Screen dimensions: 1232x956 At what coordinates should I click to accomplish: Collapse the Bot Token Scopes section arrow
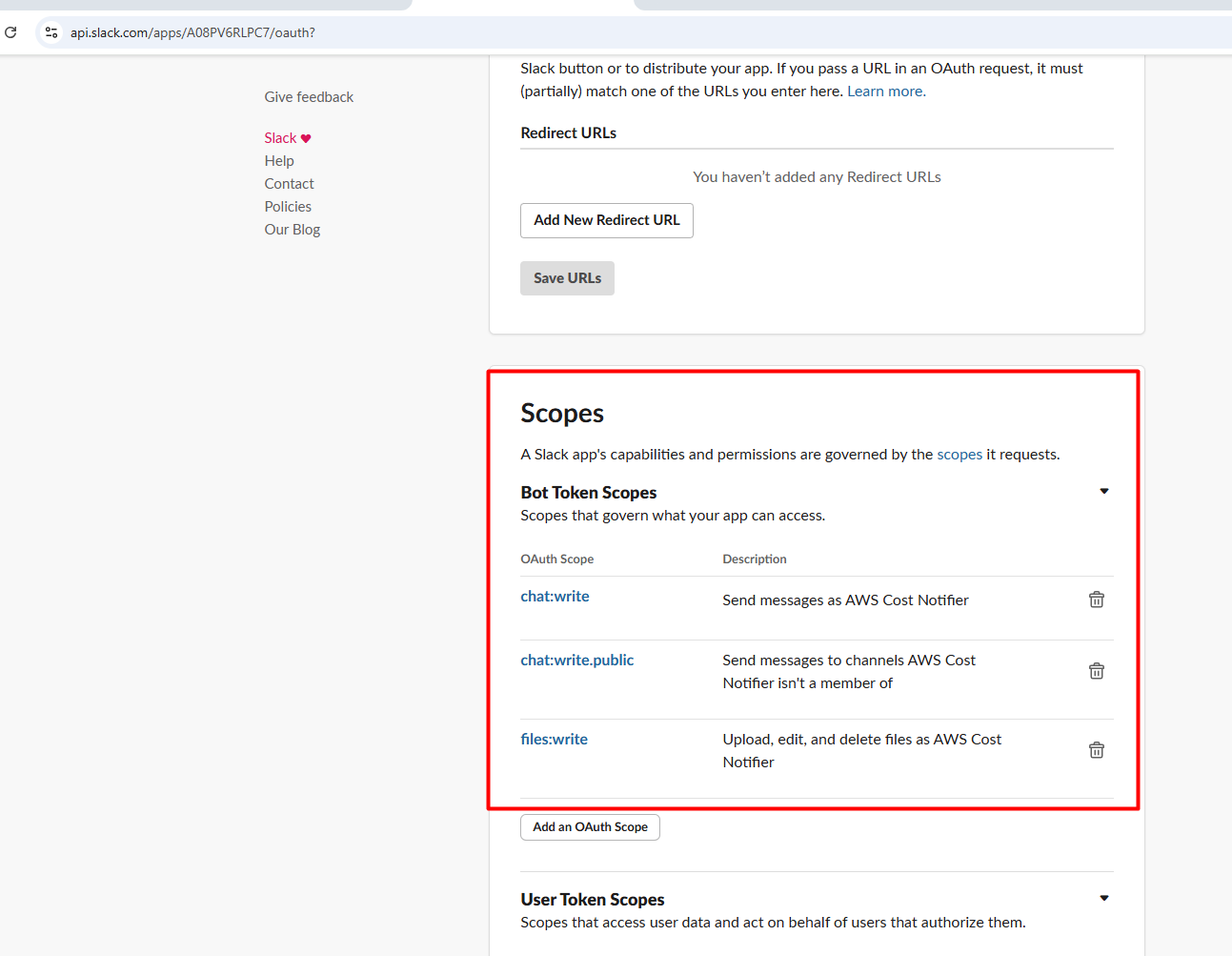1104,492
